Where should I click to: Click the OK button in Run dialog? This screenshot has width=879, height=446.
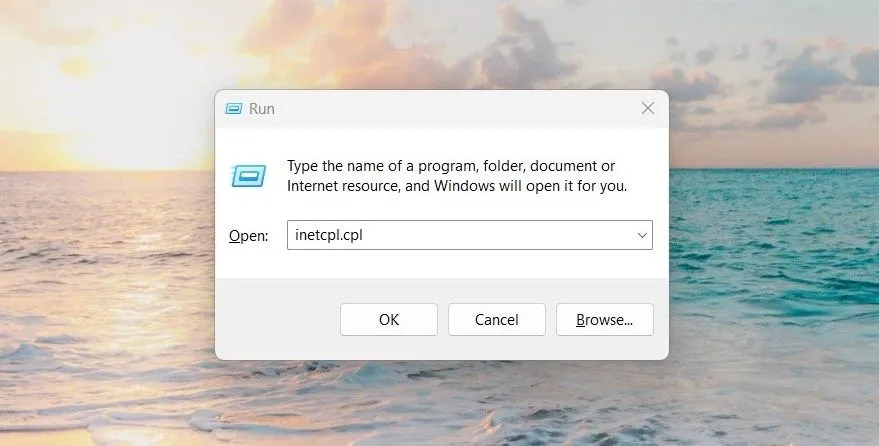pyautogui.click(x=388, y=319)
